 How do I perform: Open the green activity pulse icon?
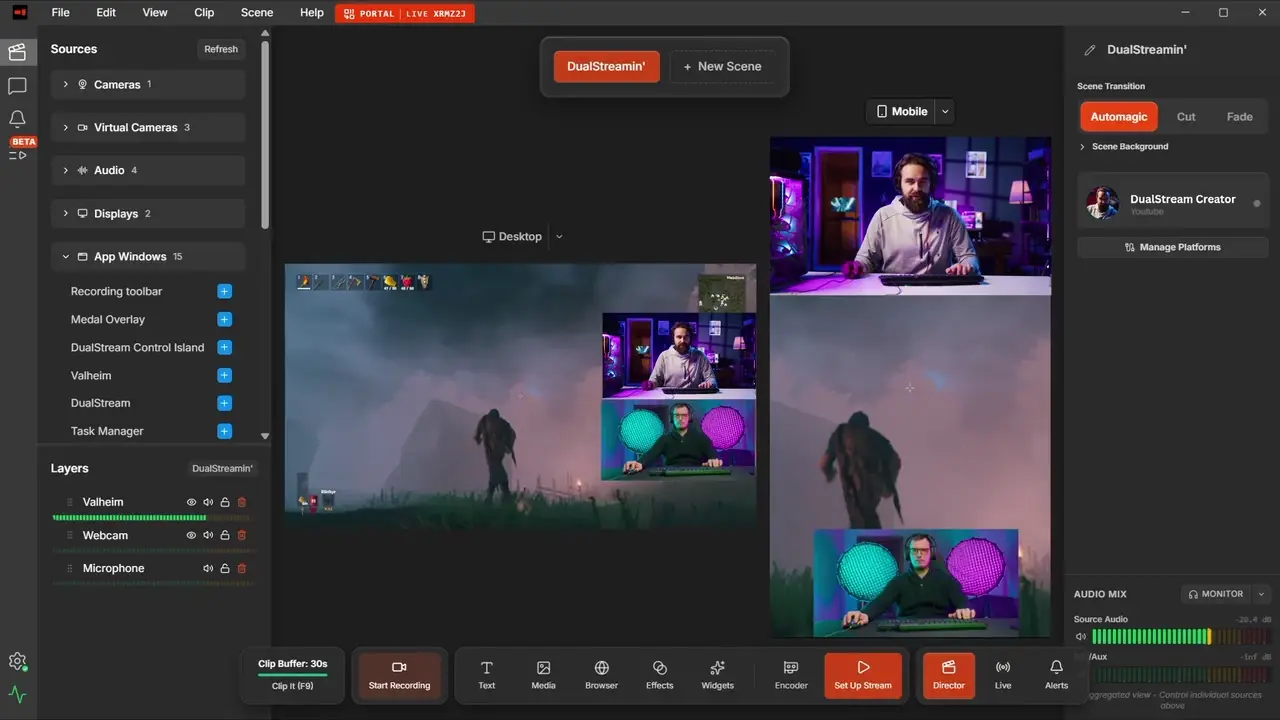pyautogui.click(x=17, y=694)
